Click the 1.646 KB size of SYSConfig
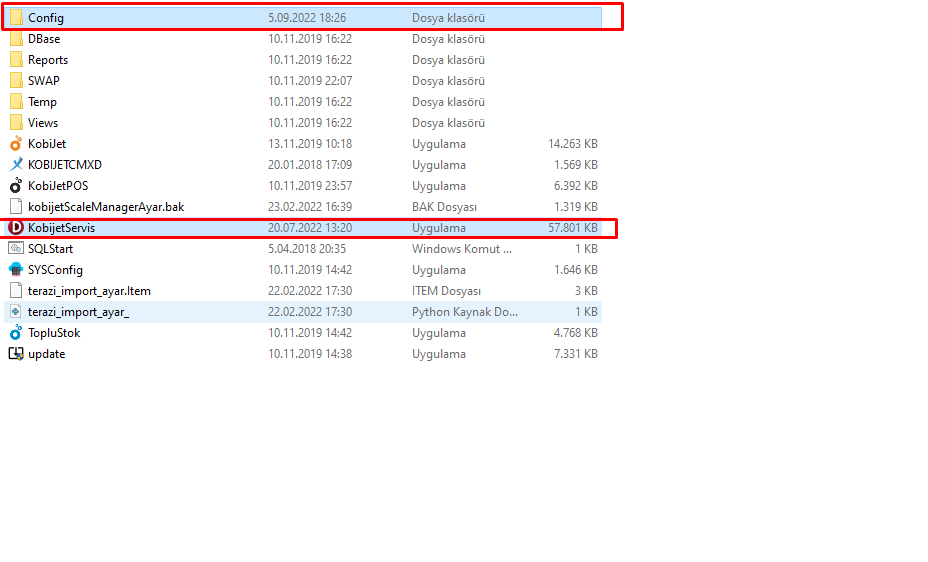Viewport: 928px width, 562px height. coord(576,270)
